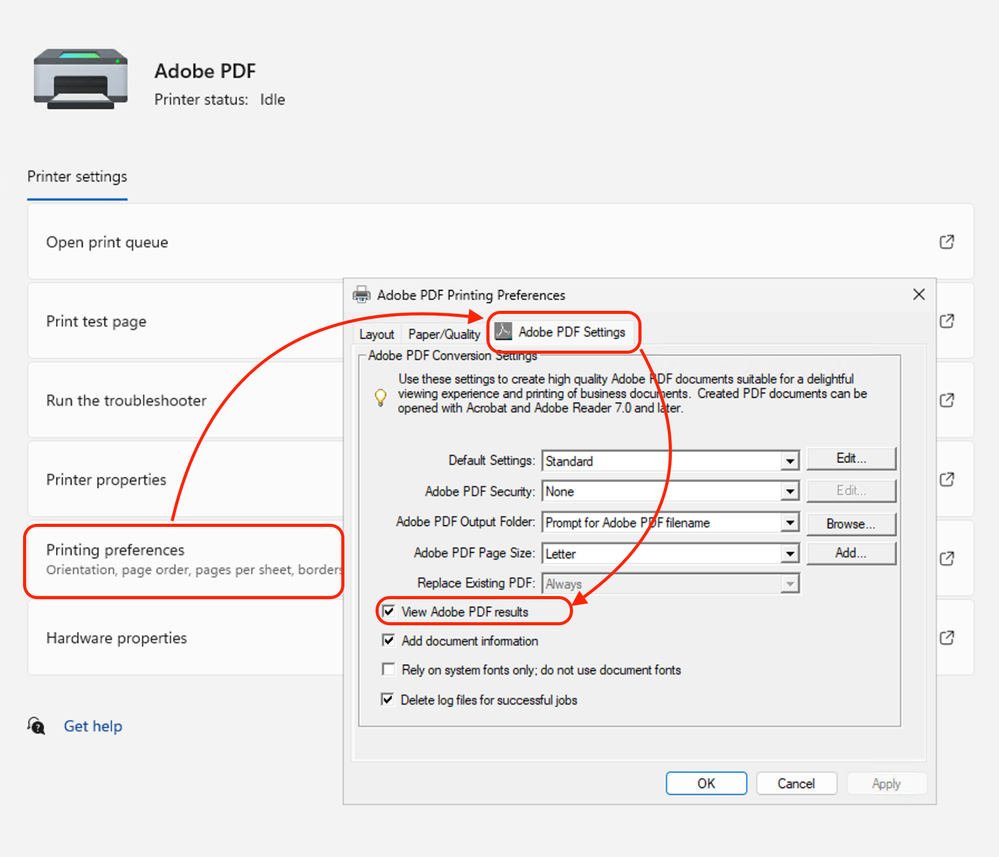Viewport: 999px width, 857px height.
Task: Open the Paper/Quality tab
Action: tap(444, 334)
